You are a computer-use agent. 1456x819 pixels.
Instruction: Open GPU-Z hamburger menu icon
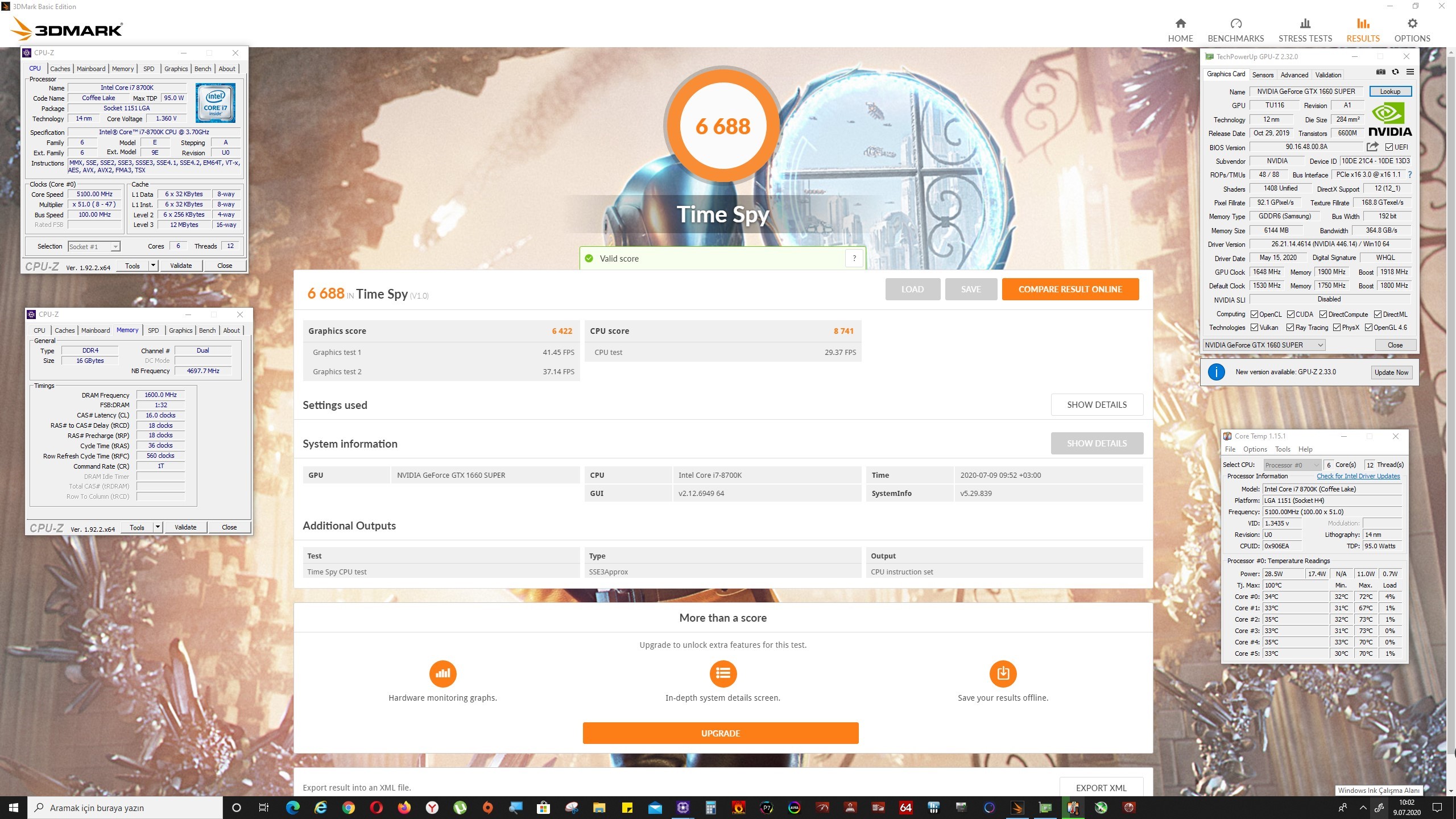click(1410, 72)
